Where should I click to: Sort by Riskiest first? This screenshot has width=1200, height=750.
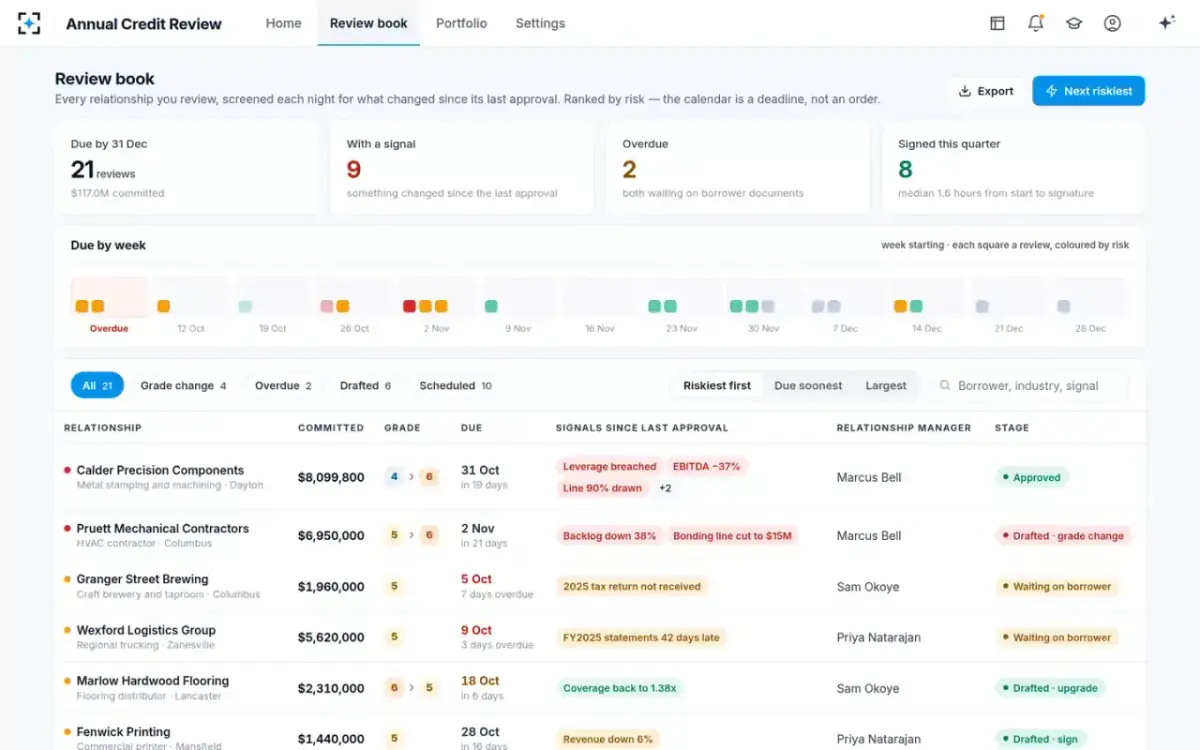717,386
